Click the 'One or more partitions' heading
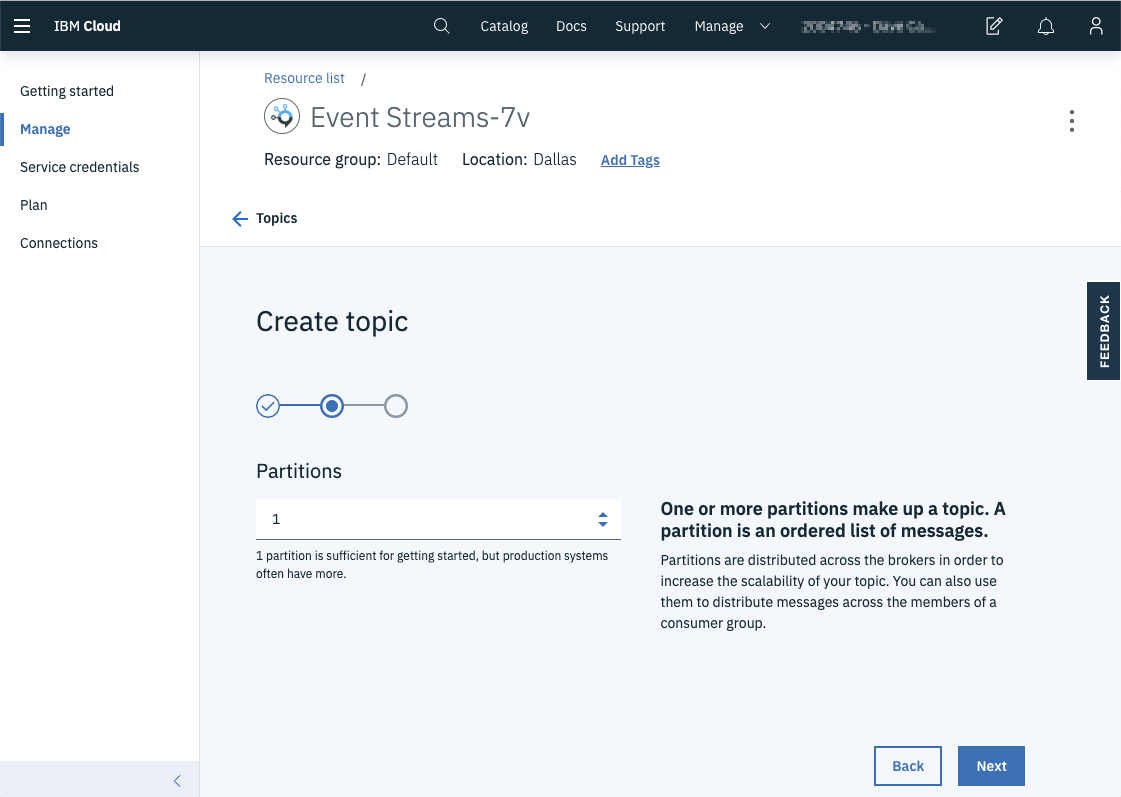Image resolution: width=1121 pixels, height=797 pixels. coord(833,520)
